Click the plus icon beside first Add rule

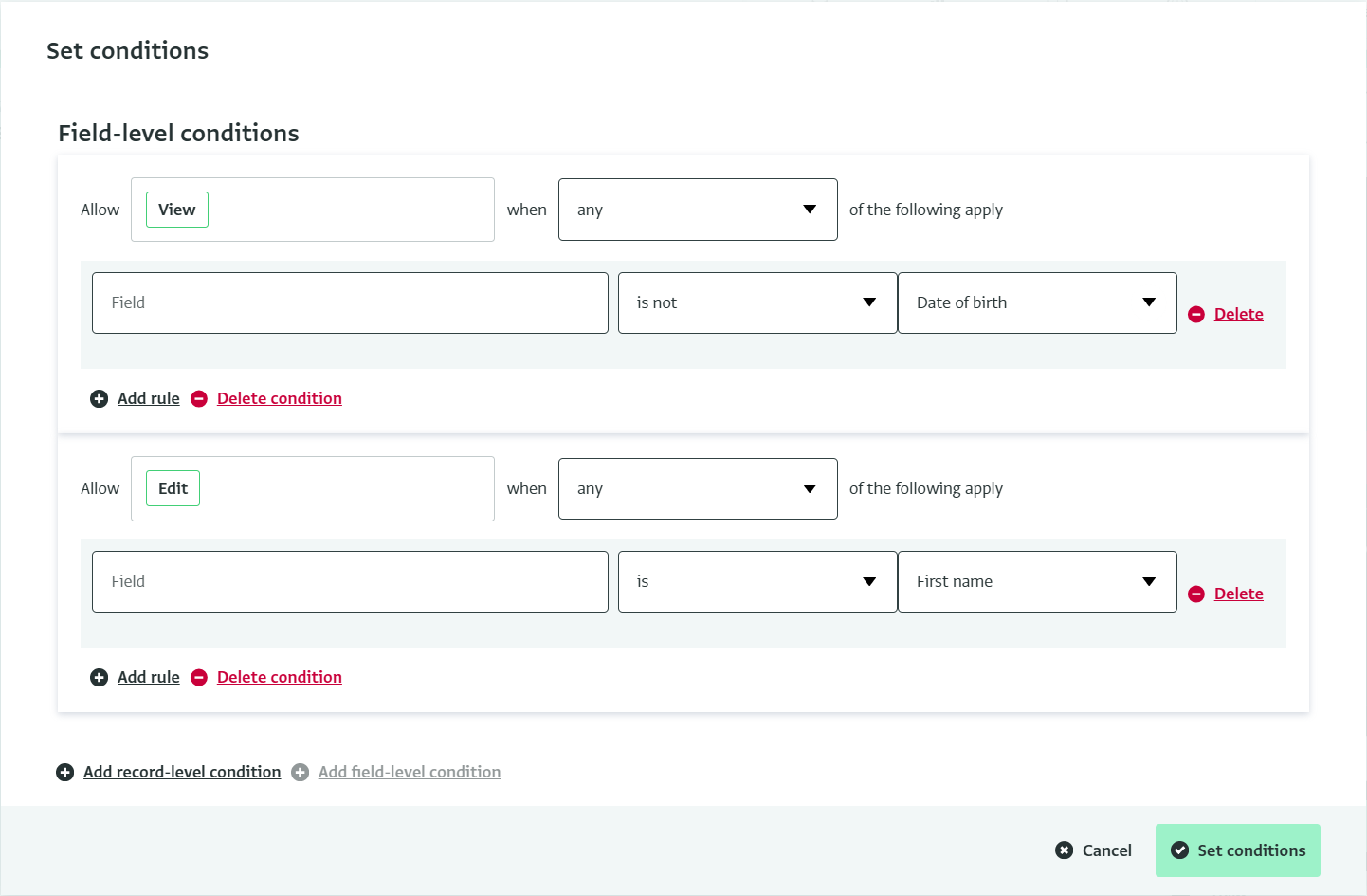[x=99, y=399]
